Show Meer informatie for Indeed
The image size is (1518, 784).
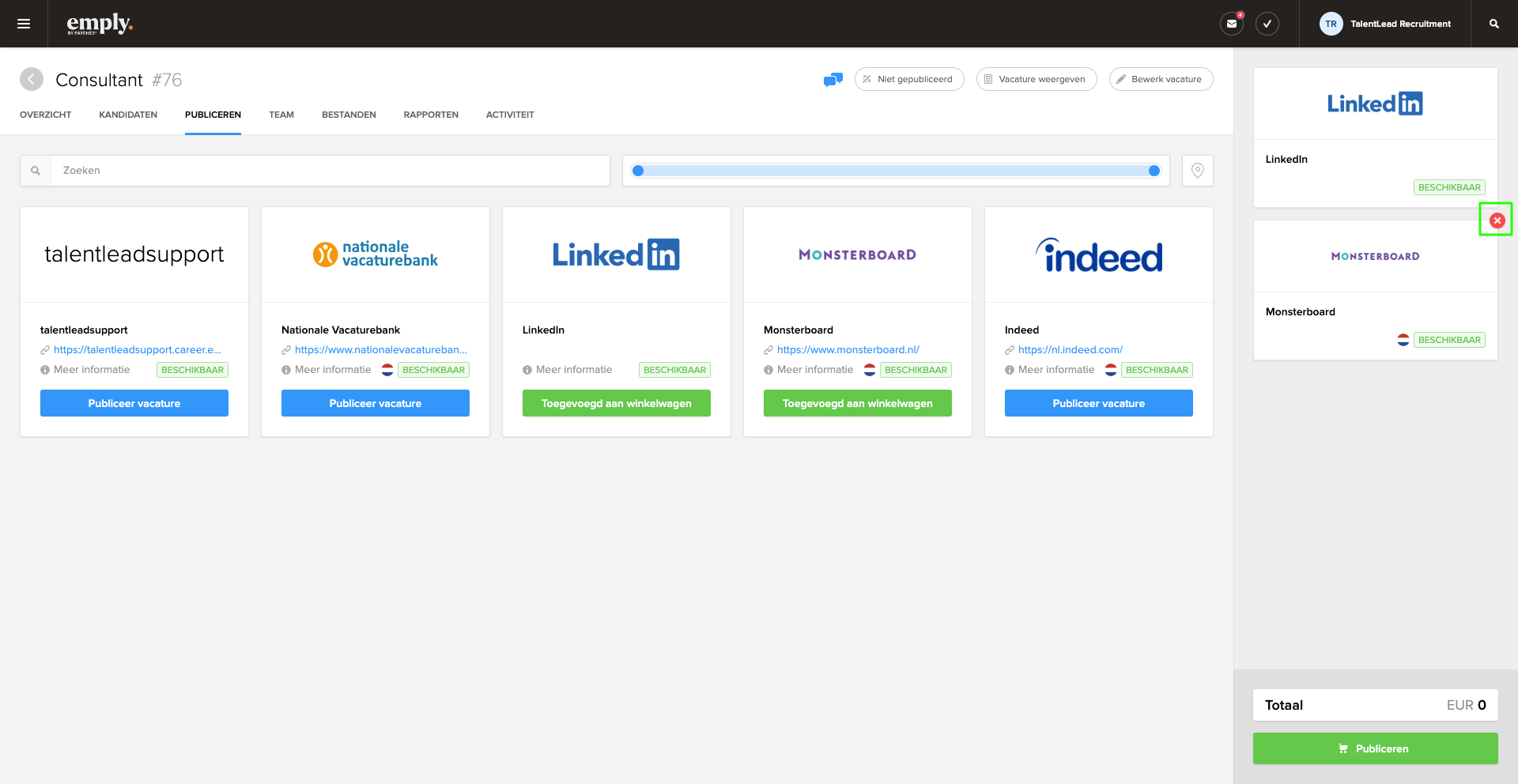coord(1050,370)
